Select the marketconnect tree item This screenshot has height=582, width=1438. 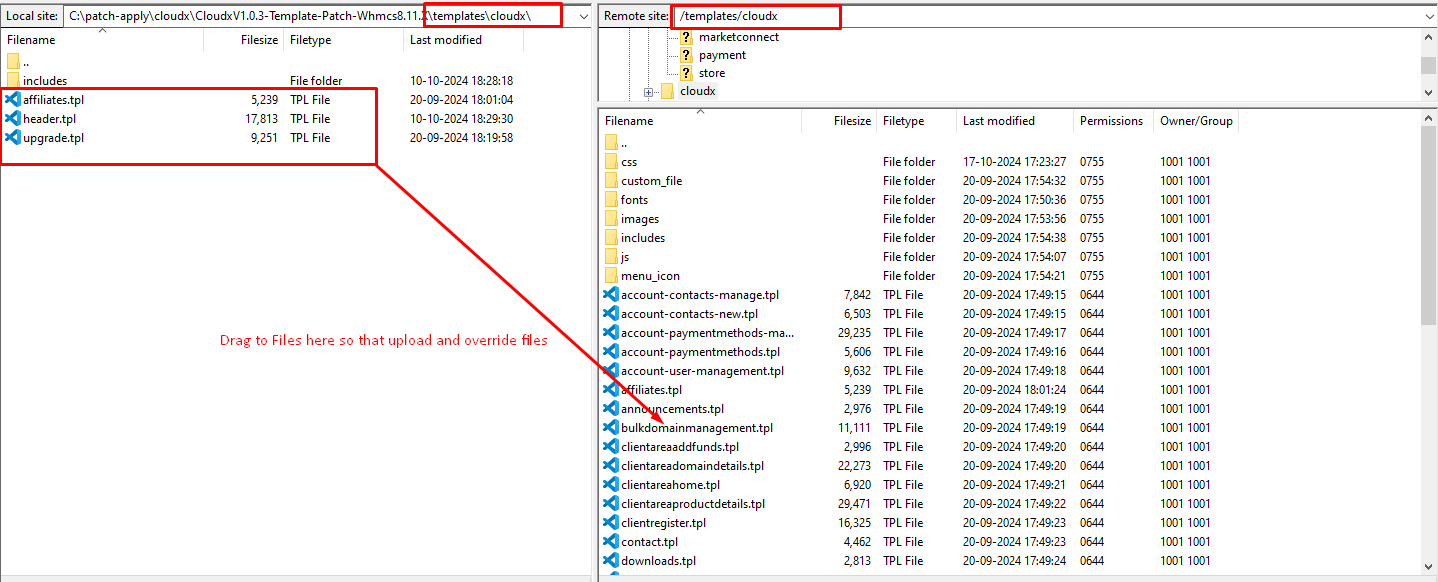coord(738,37)
